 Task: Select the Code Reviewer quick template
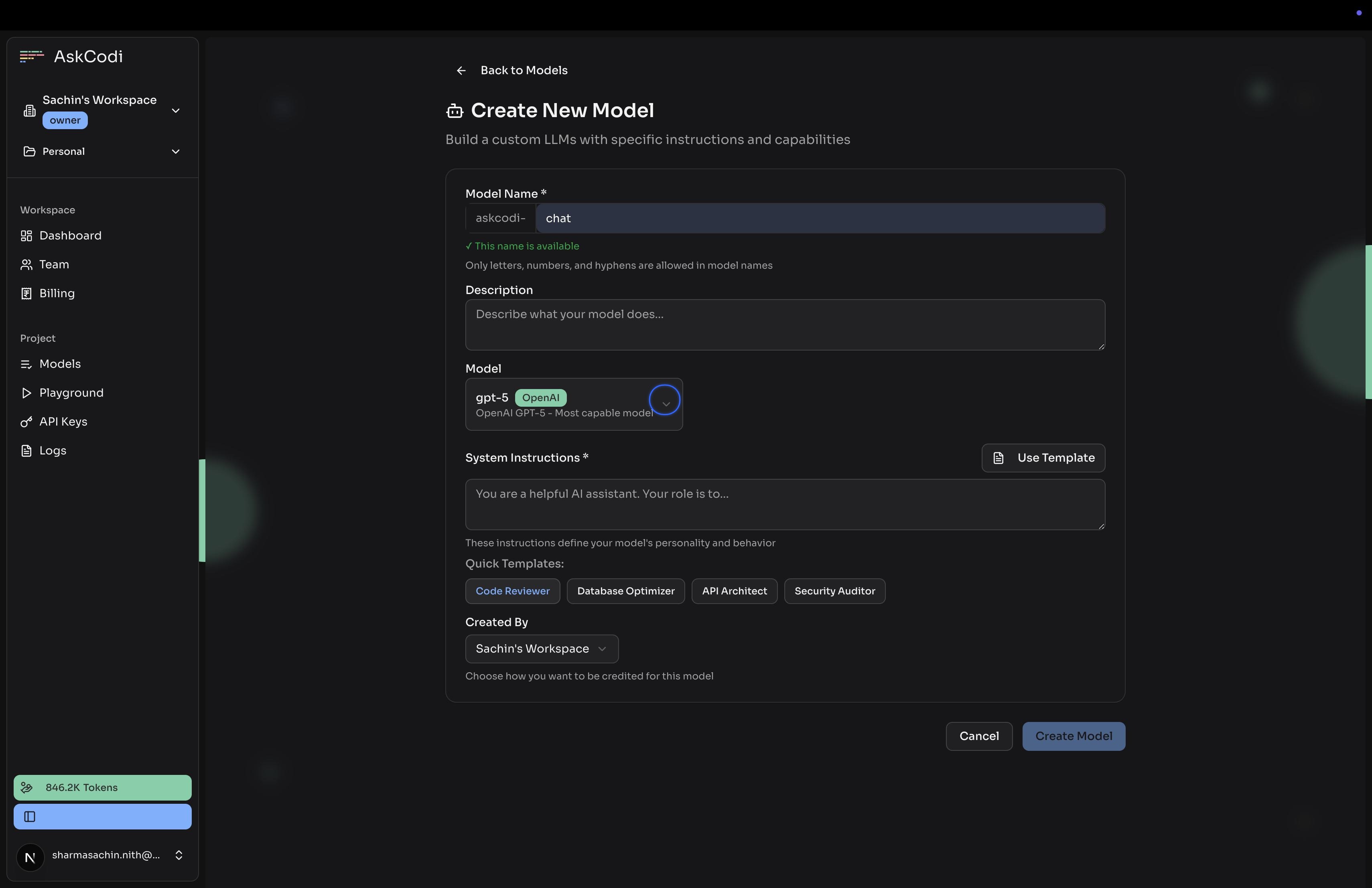[x=512, y=591]
